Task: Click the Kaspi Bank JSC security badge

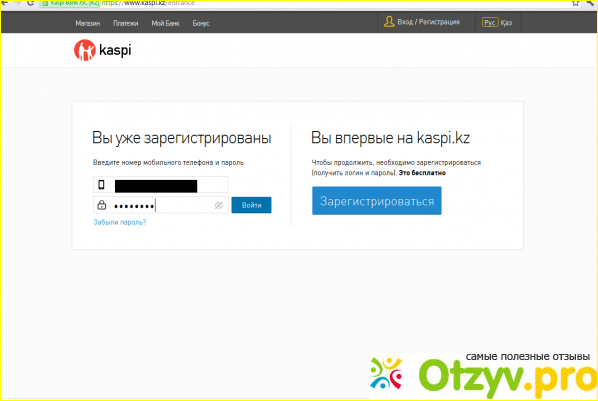Action: pos(71,3)
